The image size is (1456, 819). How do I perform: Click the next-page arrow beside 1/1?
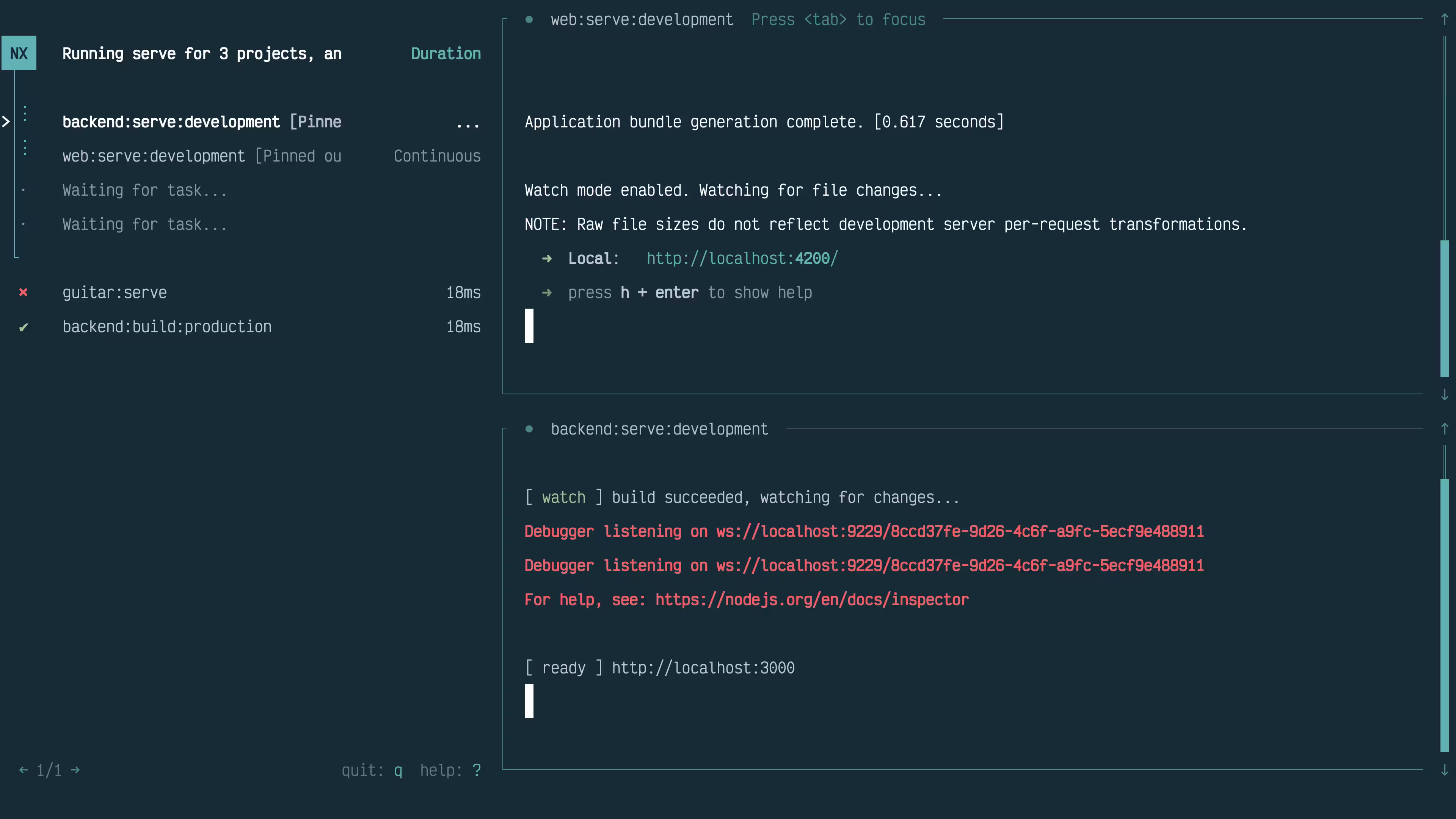tap(75, 770)
